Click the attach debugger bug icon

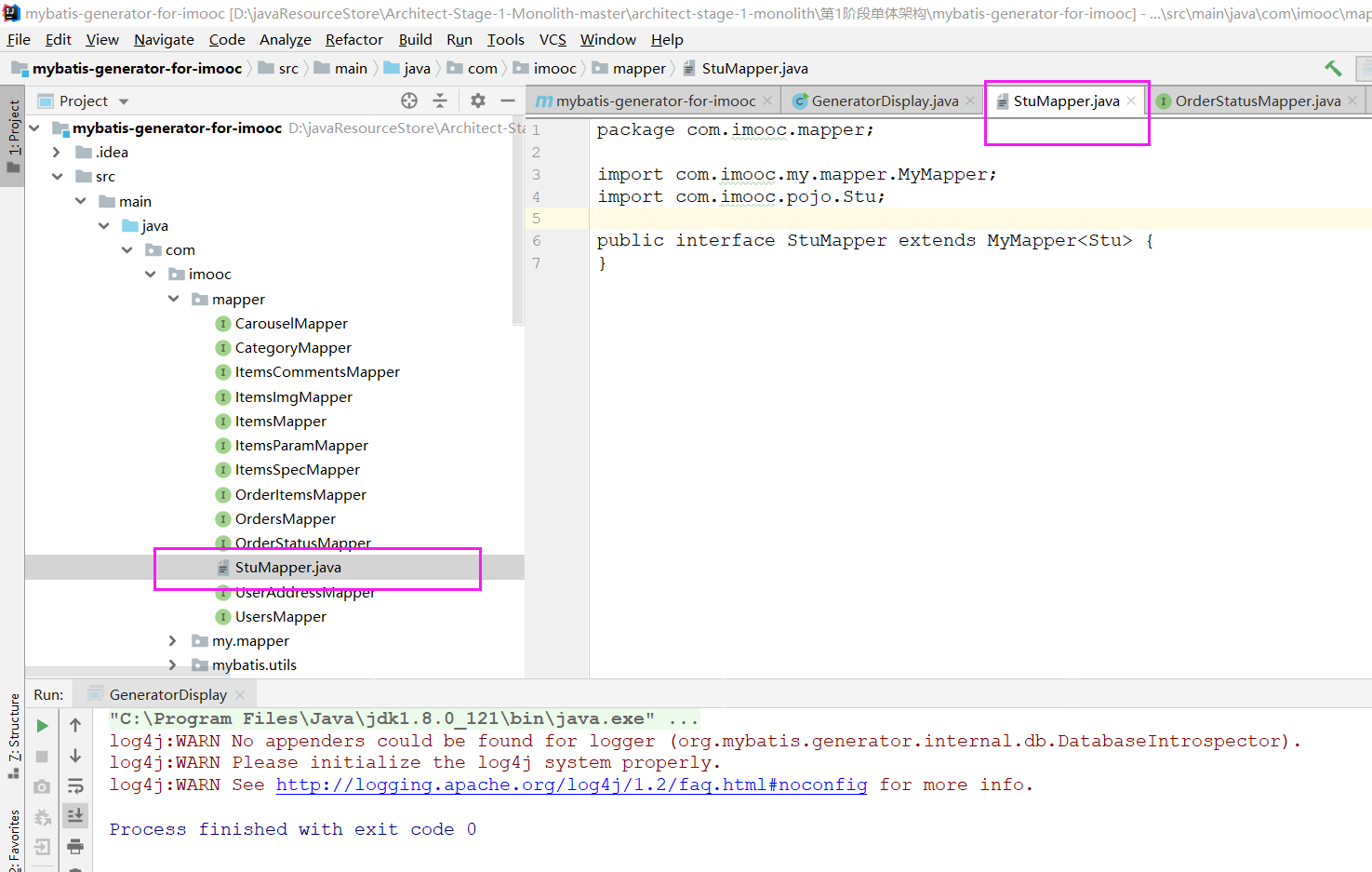42,817
